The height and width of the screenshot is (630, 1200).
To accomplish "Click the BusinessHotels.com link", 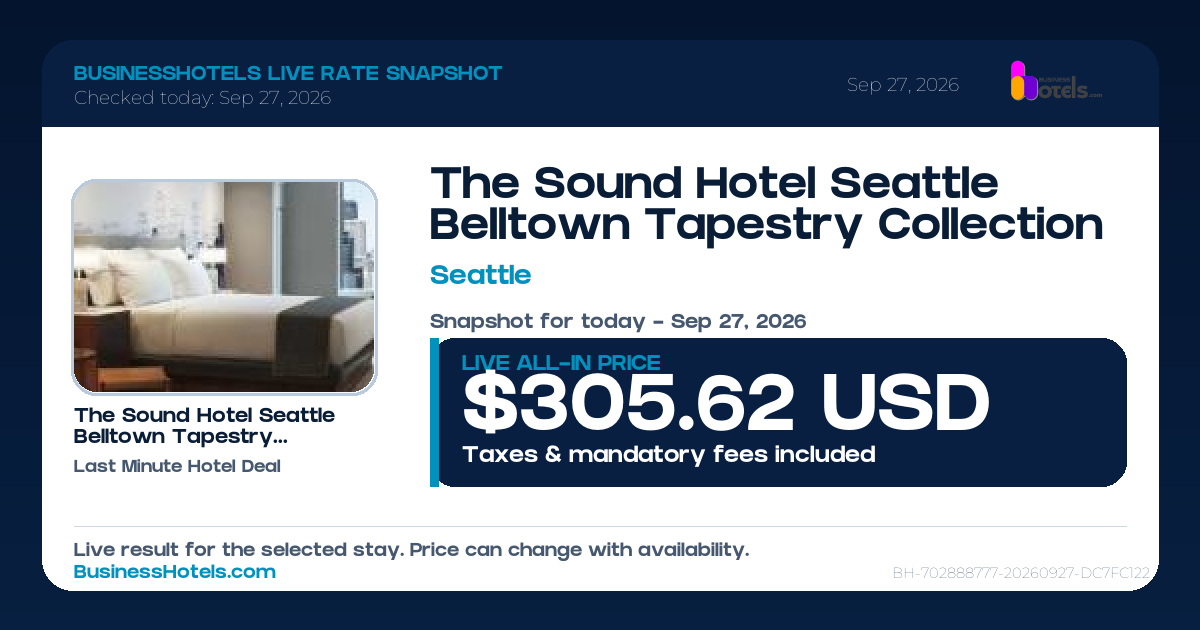I will coord(175,572).
